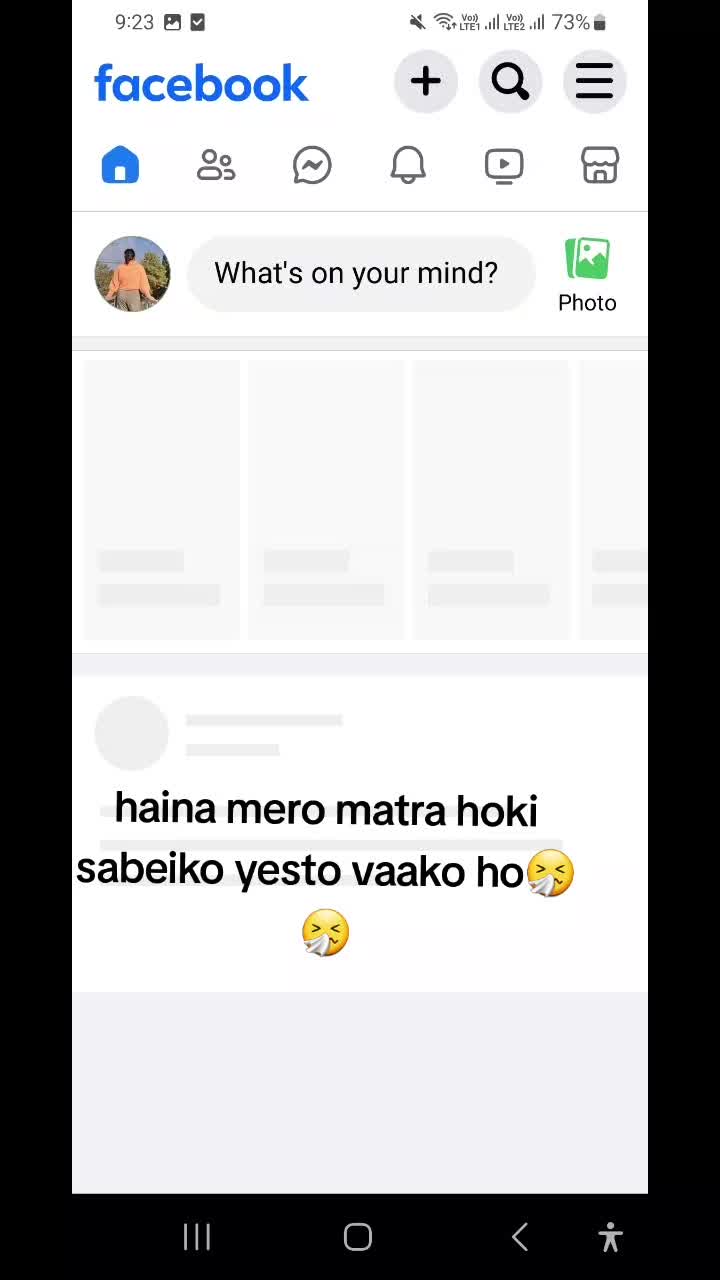Tap the Android home button
This screenshot has height=1280, width=720.
[358, 1237]
